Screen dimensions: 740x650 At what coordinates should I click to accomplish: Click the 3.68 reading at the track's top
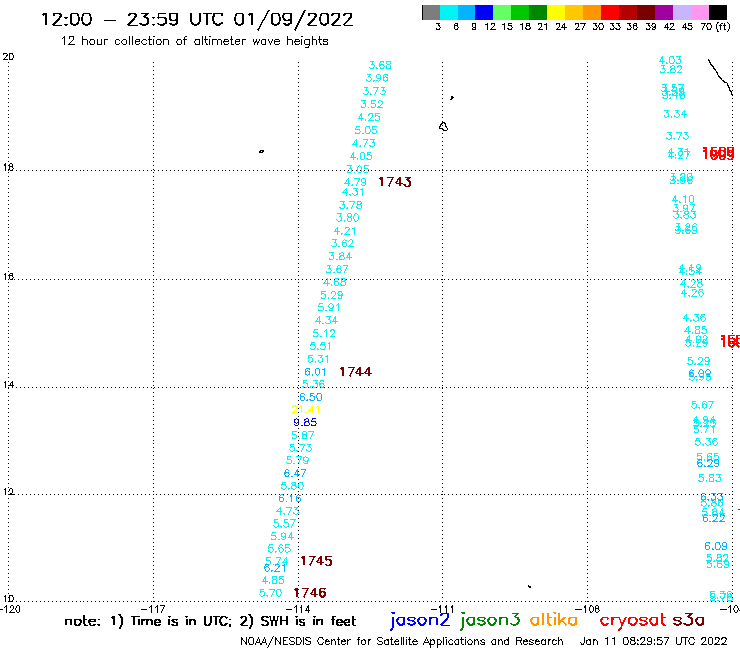[380, 65]
